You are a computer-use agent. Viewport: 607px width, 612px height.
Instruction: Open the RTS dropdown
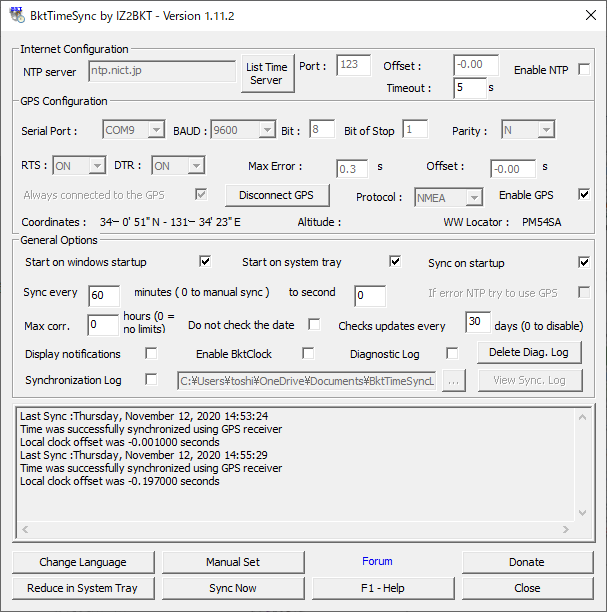tap(97, 166)
